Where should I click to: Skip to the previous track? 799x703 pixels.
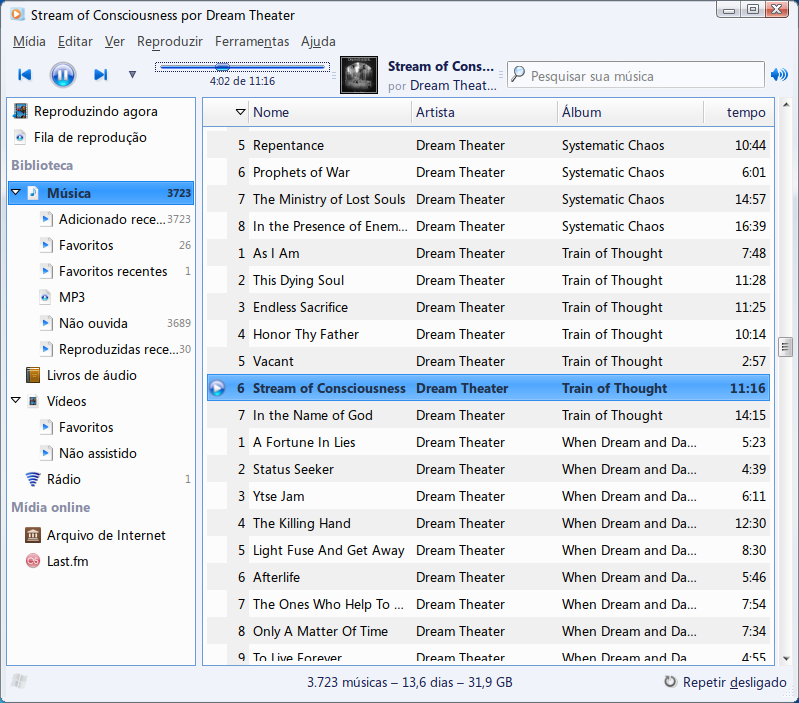24,75
